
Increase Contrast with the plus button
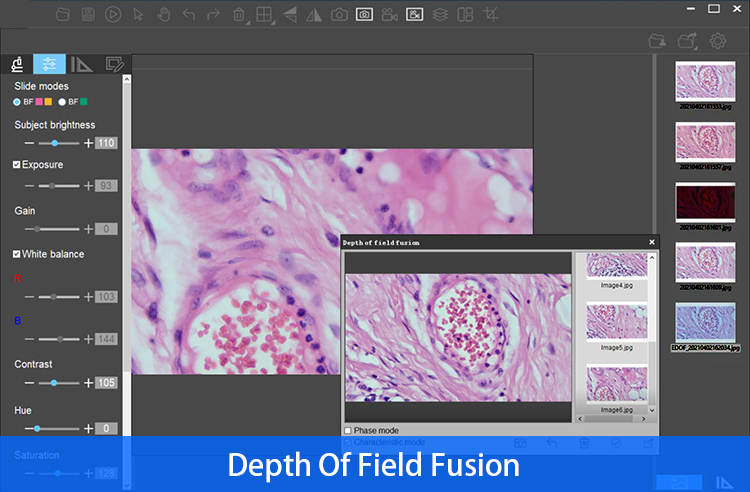click(88, 383)
